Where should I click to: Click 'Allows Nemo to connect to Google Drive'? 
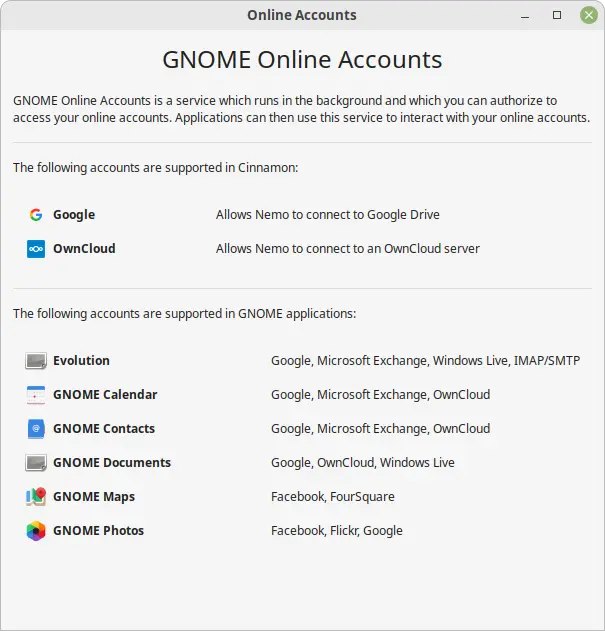pos(328,215)
